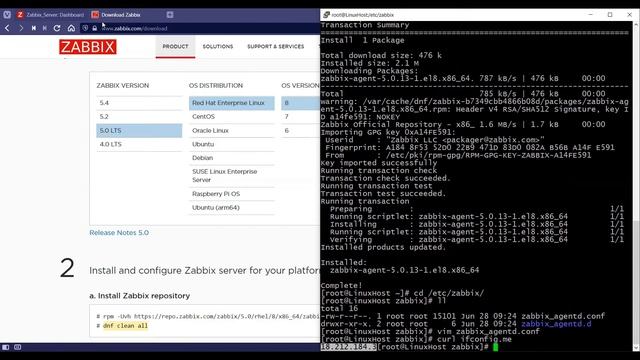
Task: Click the ZABBIX logo
Action: [x=88, y=47]
